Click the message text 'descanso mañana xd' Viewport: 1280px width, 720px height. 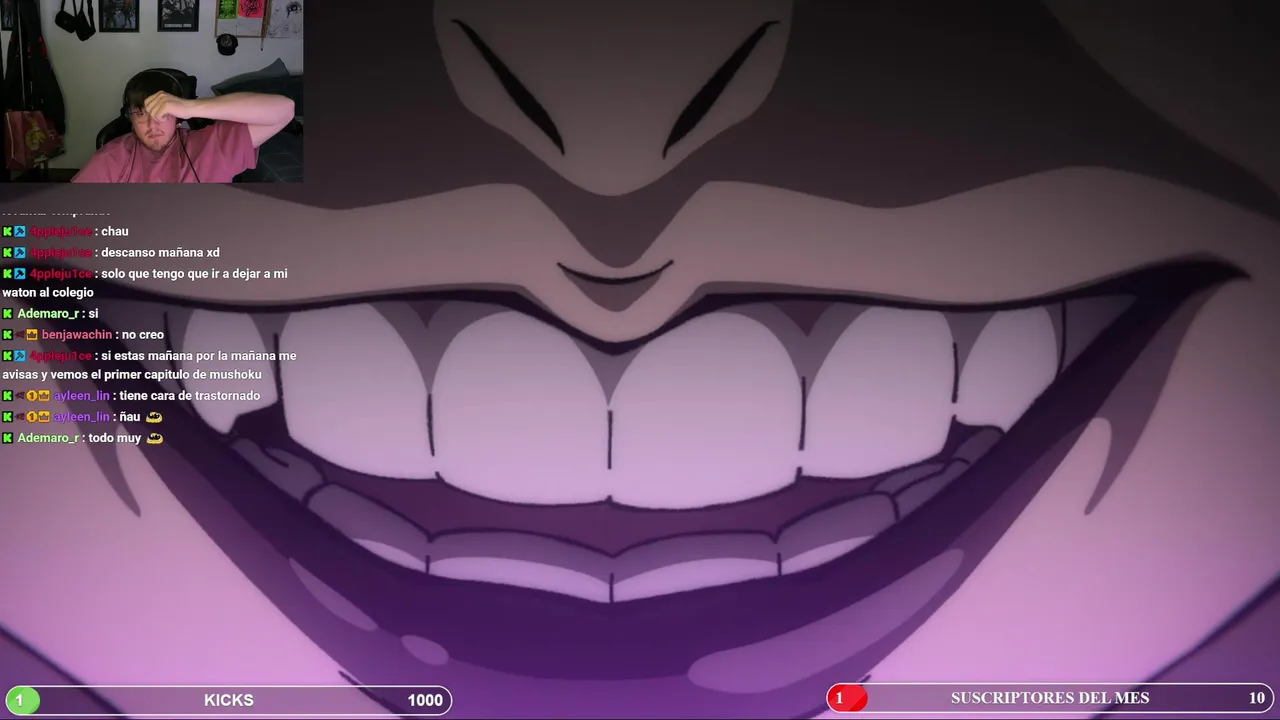160,253
